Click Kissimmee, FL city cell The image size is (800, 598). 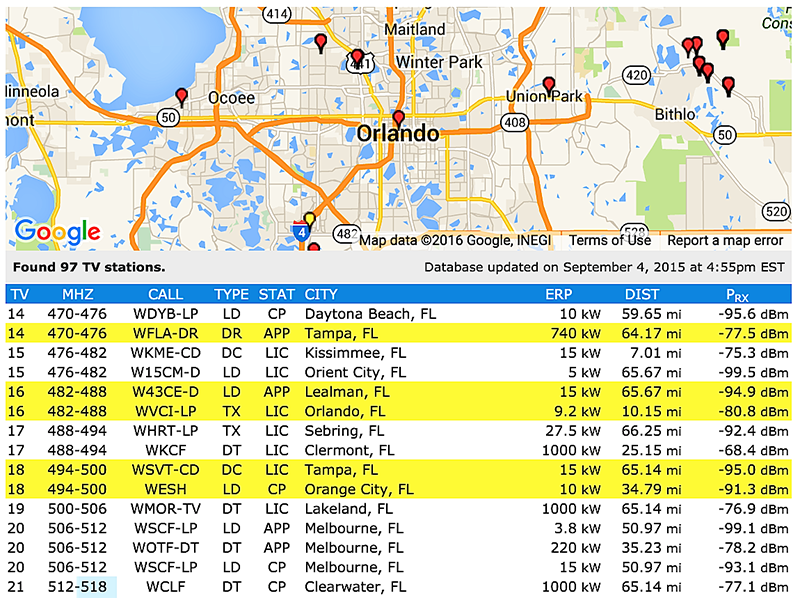355,353
